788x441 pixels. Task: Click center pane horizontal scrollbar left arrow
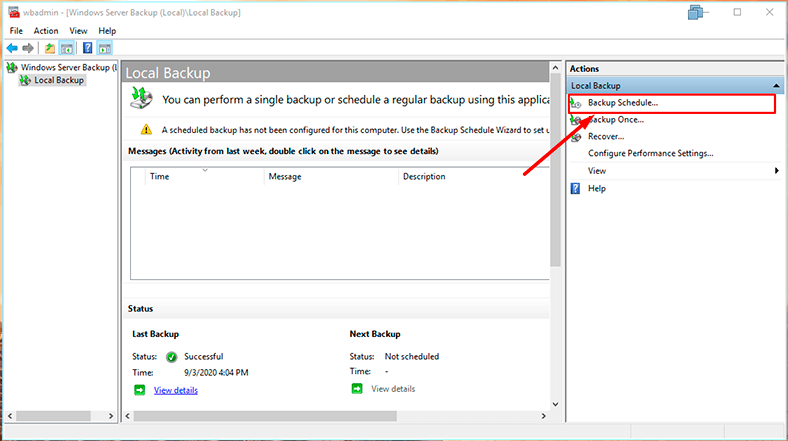[x=128, y=416]
